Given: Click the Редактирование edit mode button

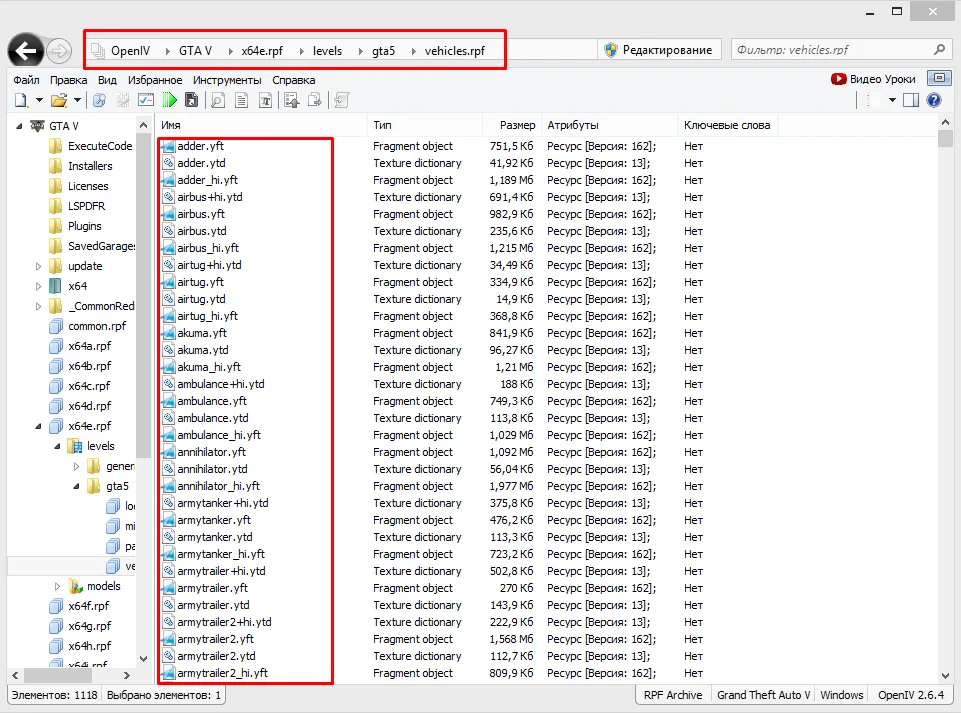Looking at the screenshot, I should (659, 50).
